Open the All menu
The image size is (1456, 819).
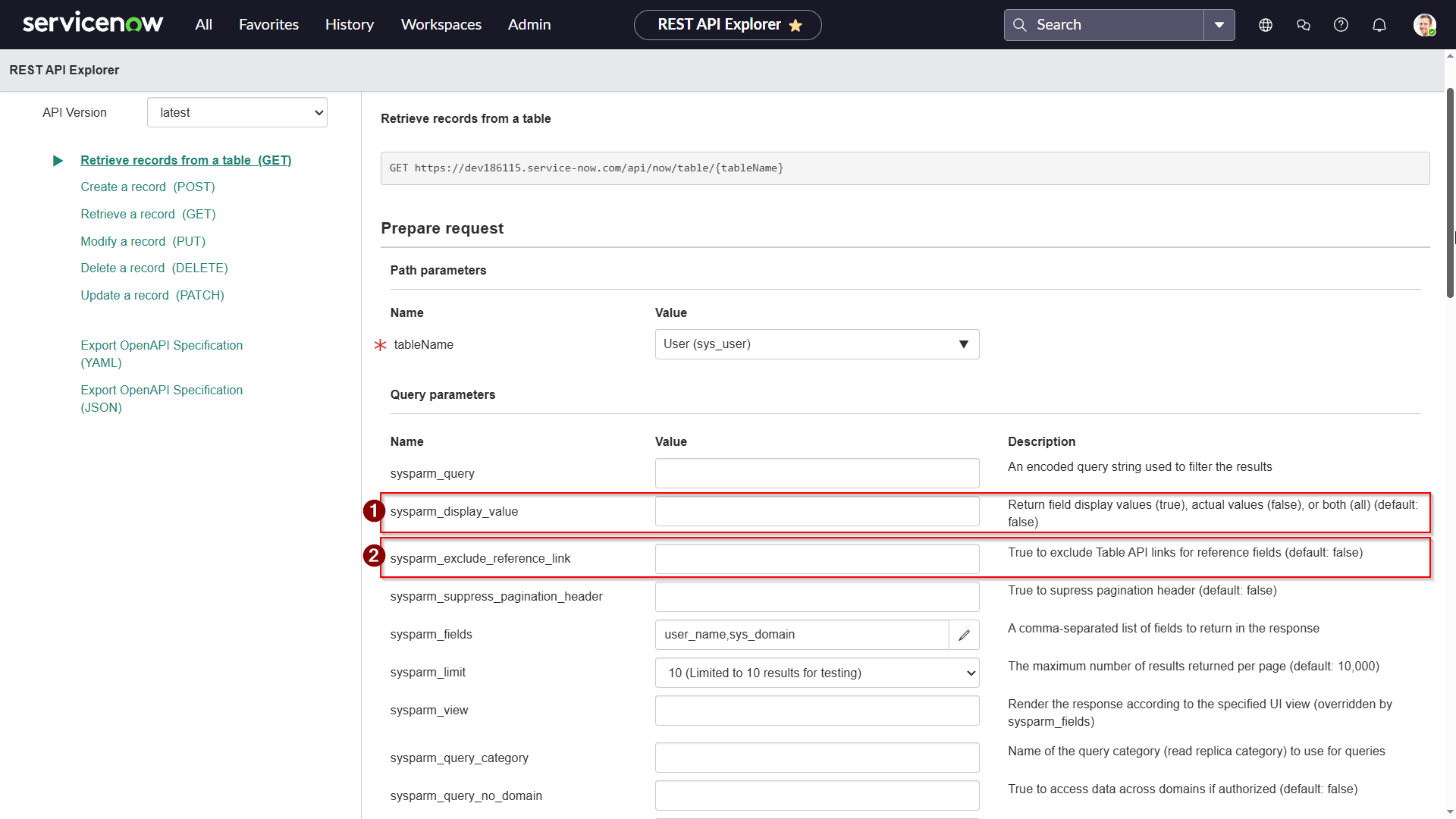tap(203, 24)
